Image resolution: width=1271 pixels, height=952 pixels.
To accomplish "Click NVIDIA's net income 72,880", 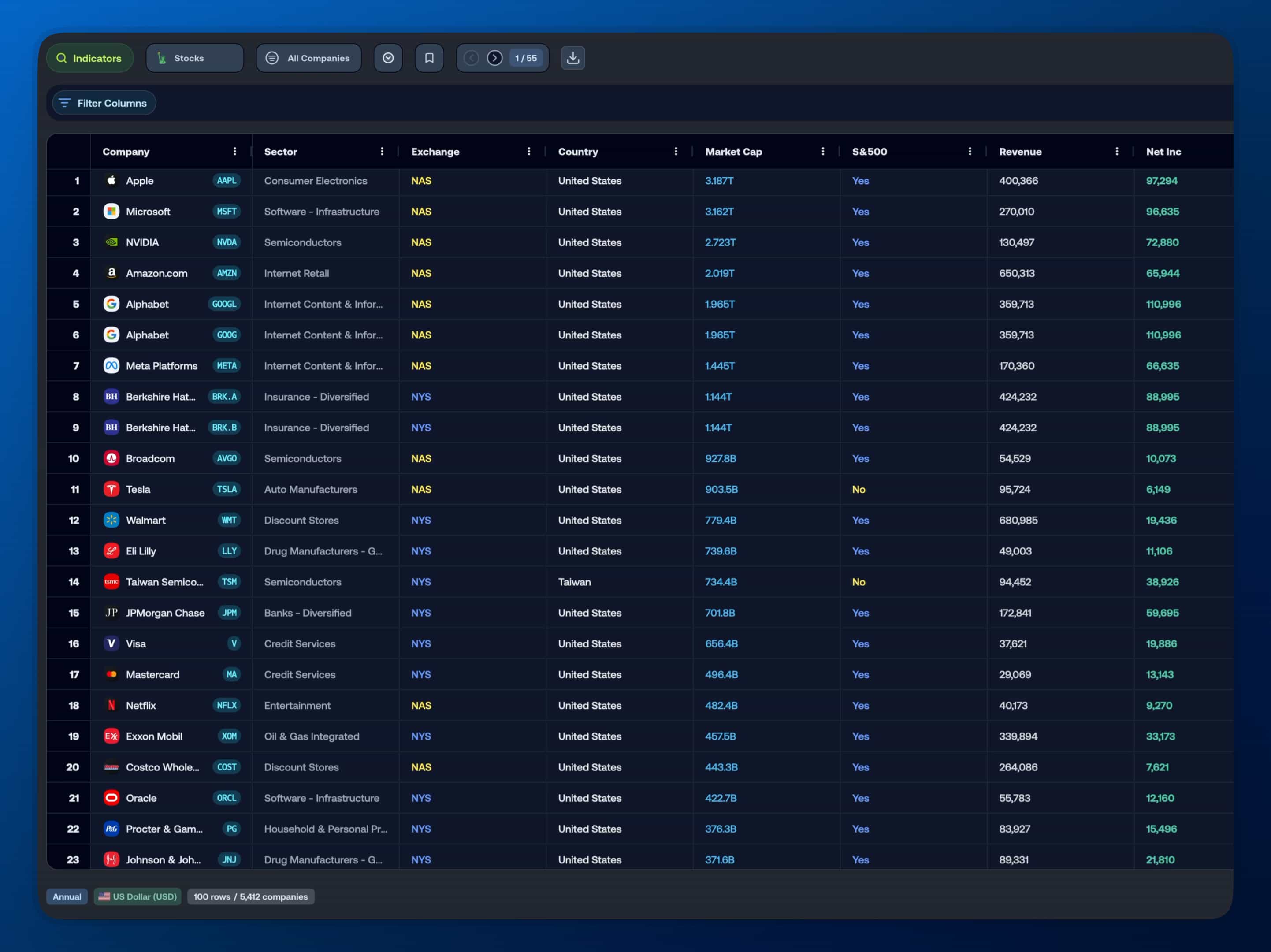I will (1162, 242).
